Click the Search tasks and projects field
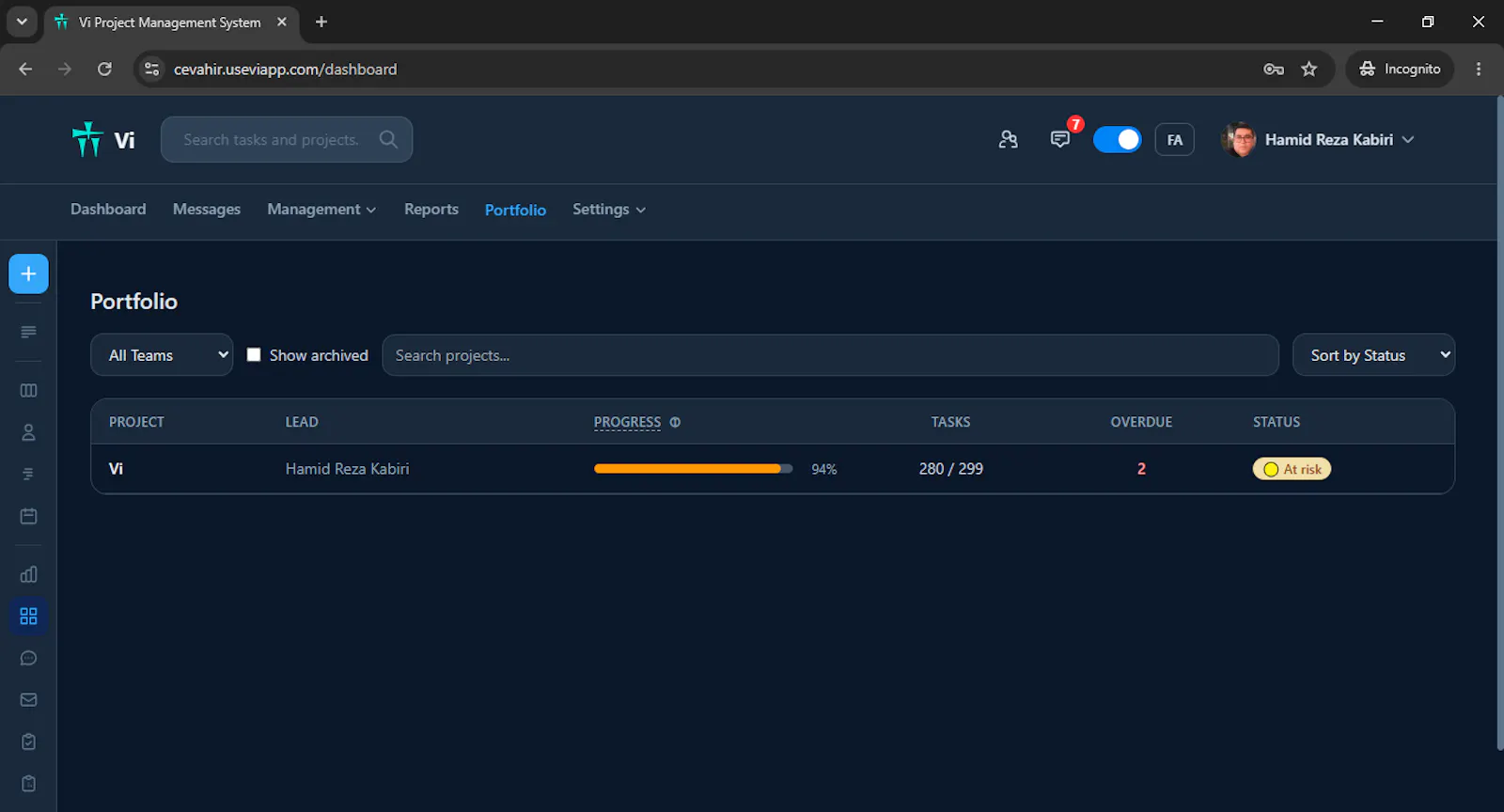 click(286, 139)
